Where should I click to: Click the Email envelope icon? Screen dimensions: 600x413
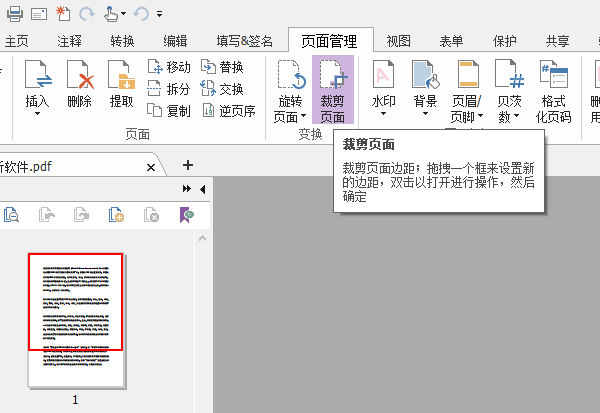point(39,15)
